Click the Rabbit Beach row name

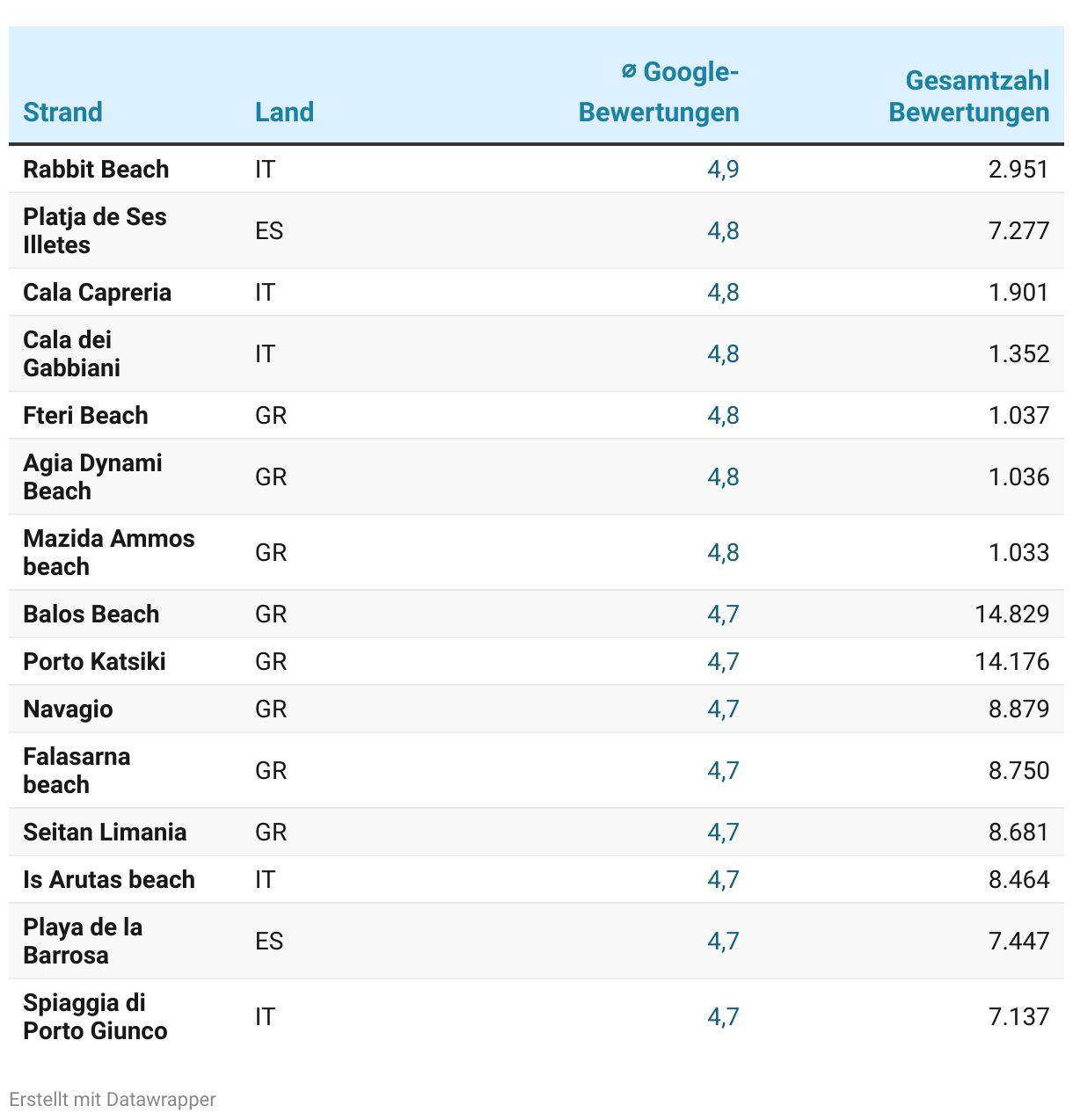pyautogui.click(x=96, y=170)
